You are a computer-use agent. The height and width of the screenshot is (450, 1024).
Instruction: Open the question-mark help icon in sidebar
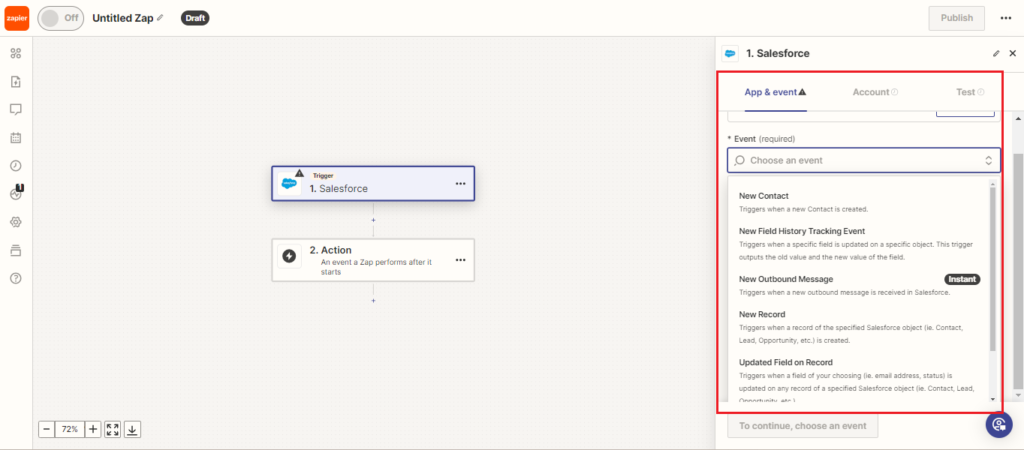pos(16,278)
